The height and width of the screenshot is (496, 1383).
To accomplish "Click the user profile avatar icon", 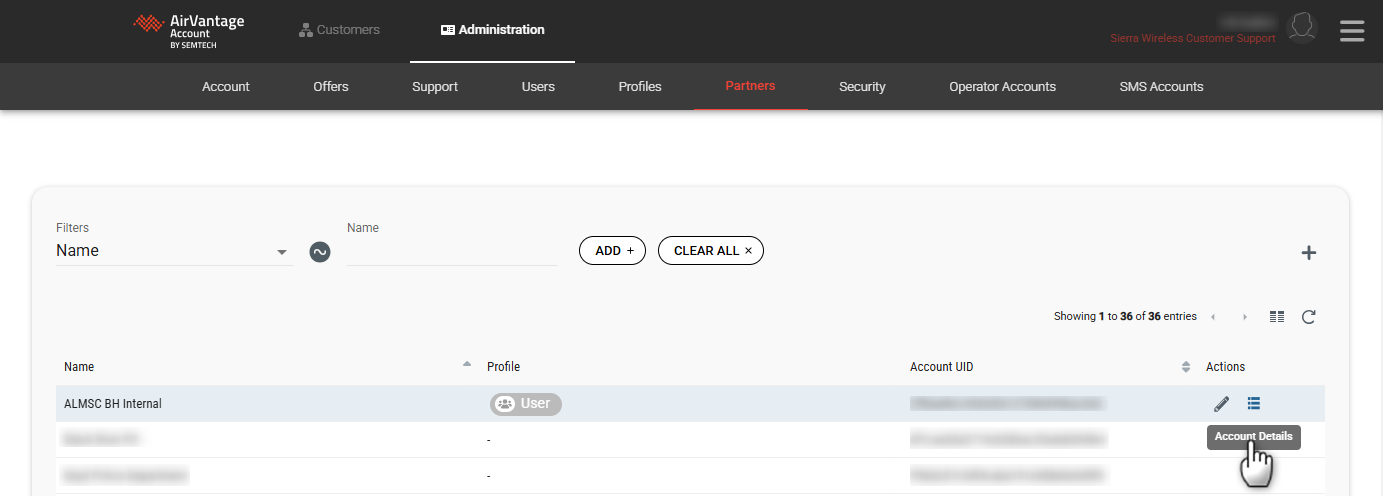I will [1301, 28].
